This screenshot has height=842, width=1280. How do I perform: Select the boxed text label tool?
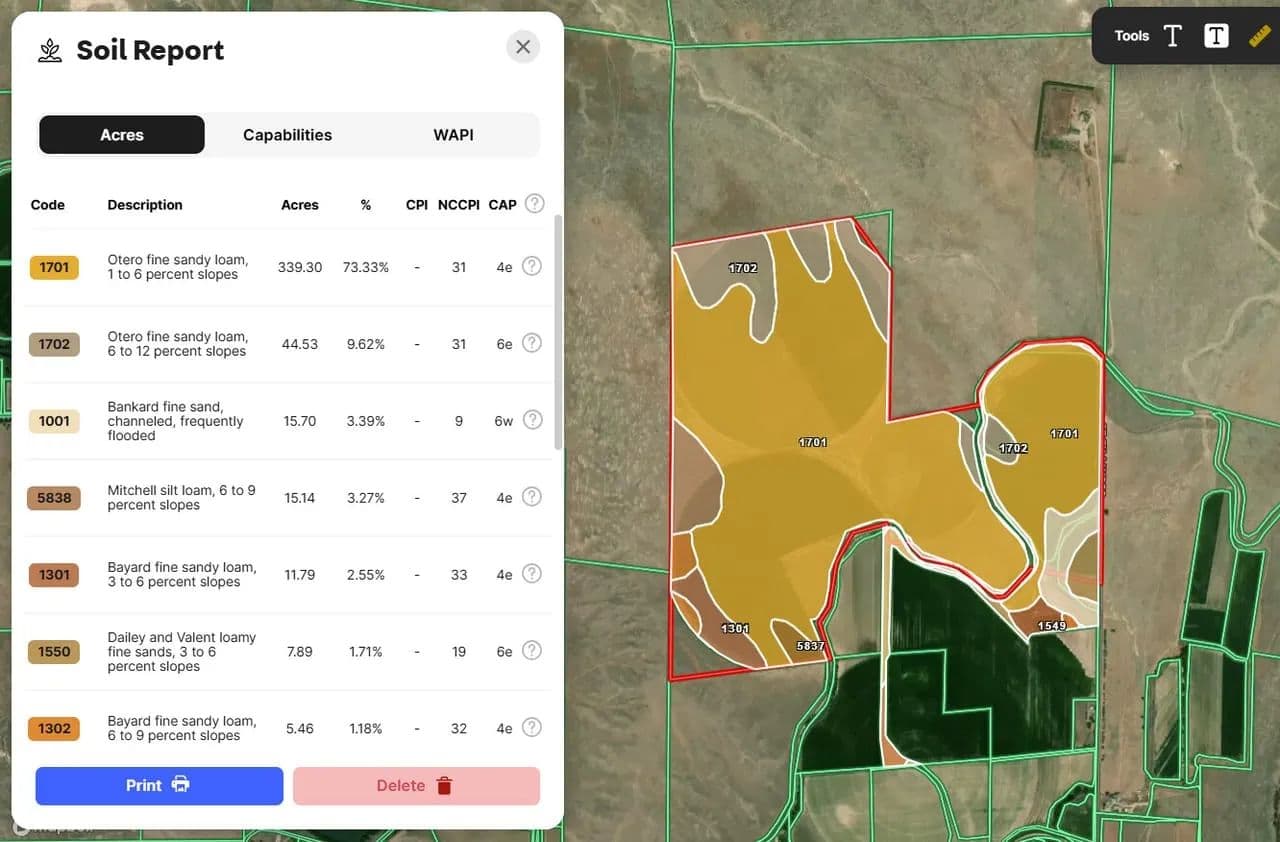tap(1216, 36)
